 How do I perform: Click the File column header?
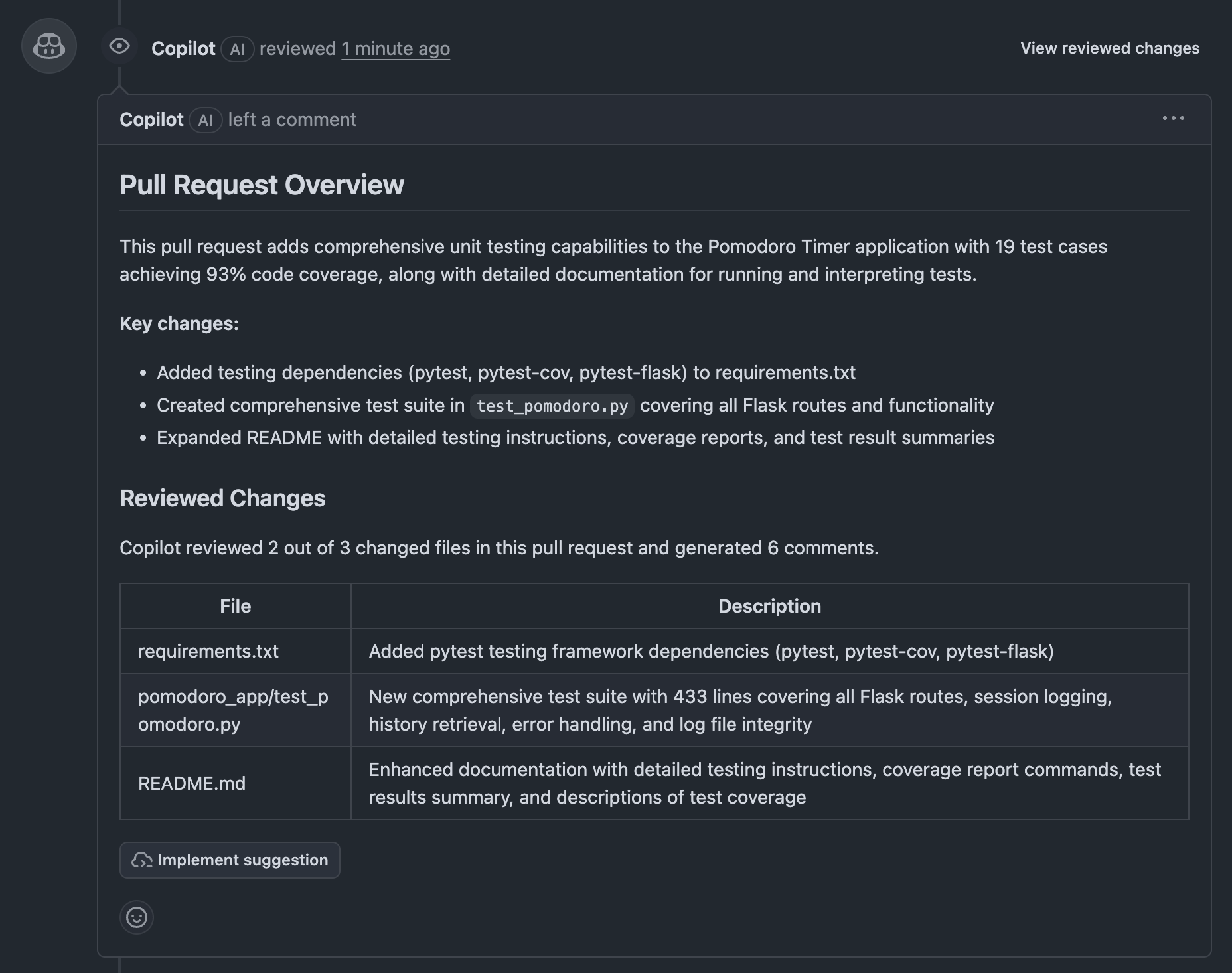(235, 606)
